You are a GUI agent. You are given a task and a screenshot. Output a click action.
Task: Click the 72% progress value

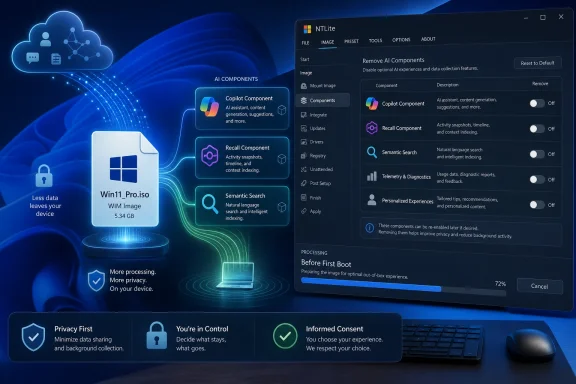[x=500, y=284]
